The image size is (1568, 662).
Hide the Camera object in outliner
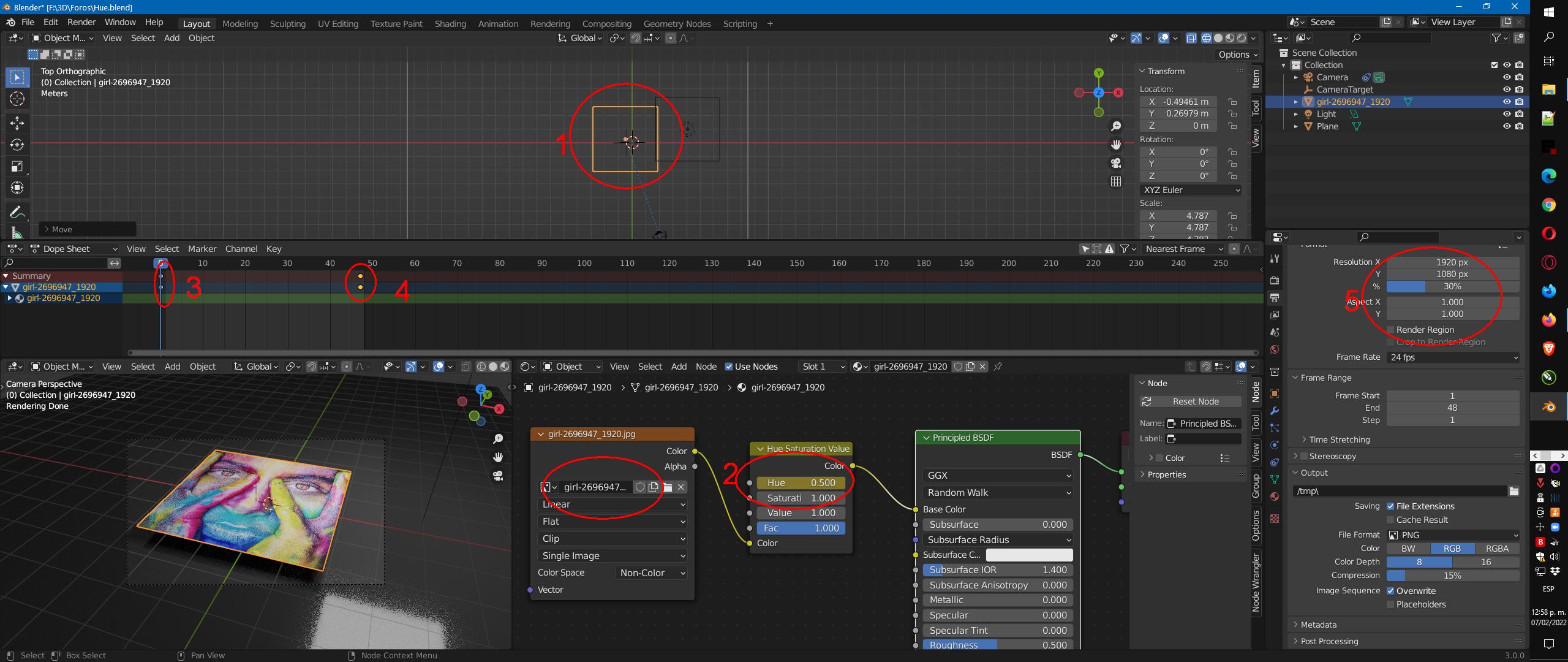click(1507, 77)
